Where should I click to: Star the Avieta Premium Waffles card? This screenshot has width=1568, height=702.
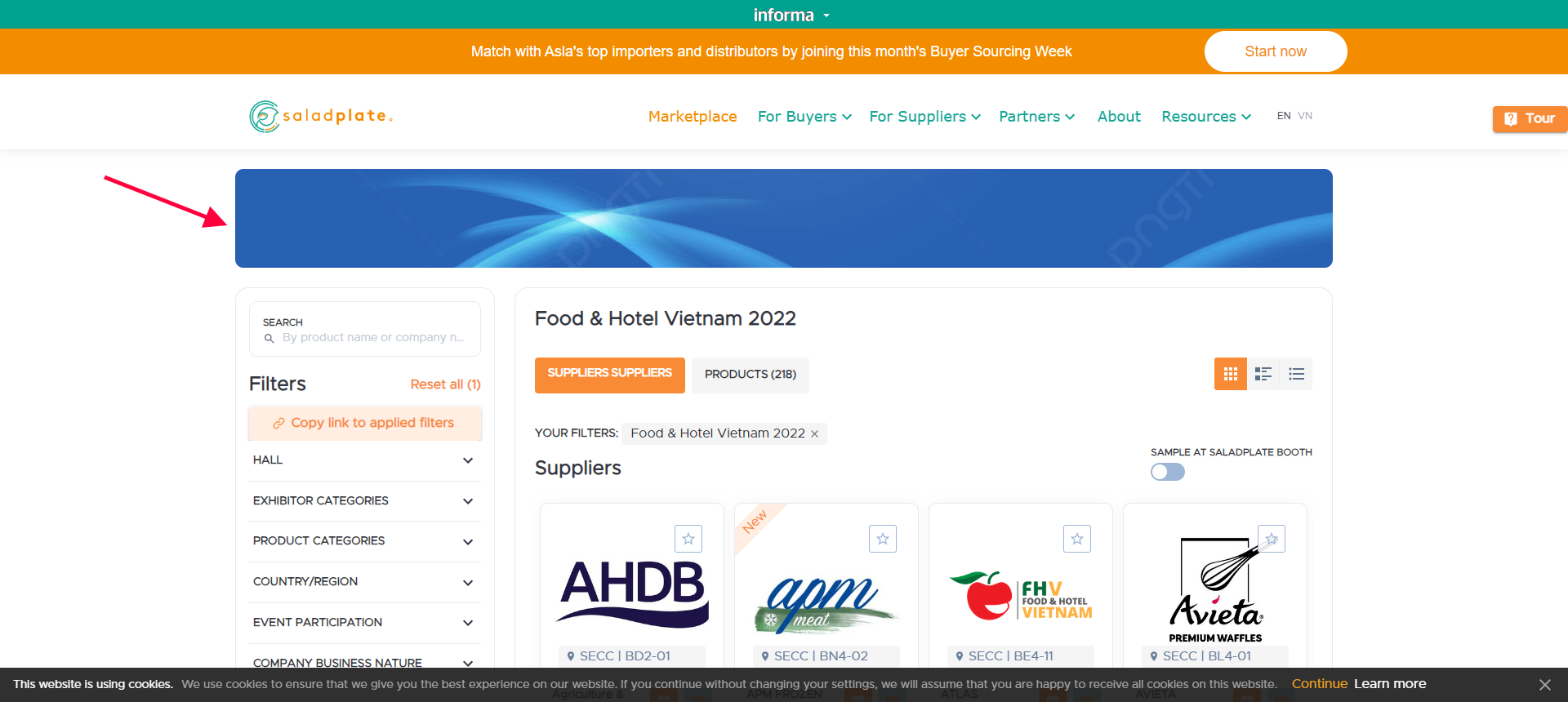1272,539
